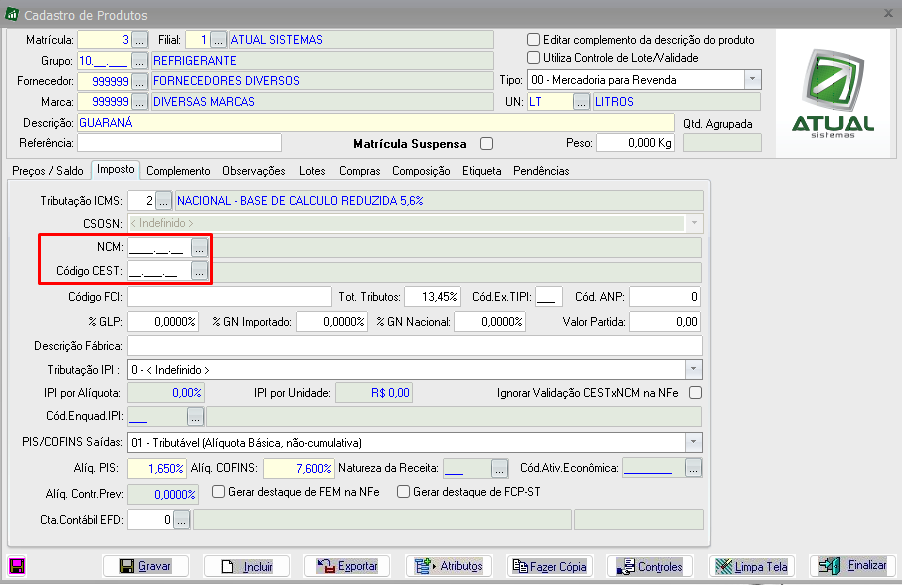Viewport: 902px width, 585px height.
Task: Click the NCM code input field
Action: pyautogui.click(x=159, y=247)
